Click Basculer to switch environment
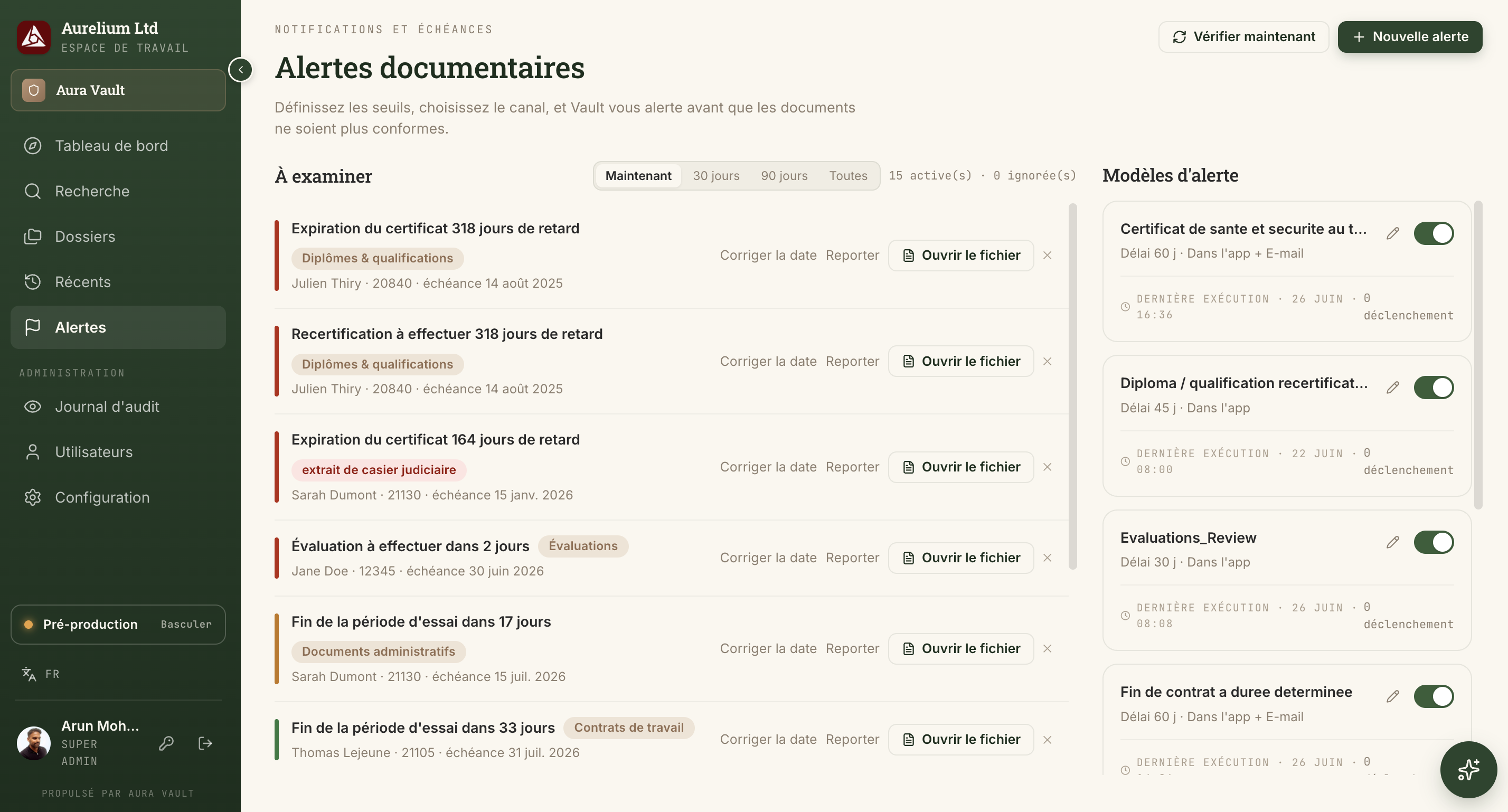 186,624
